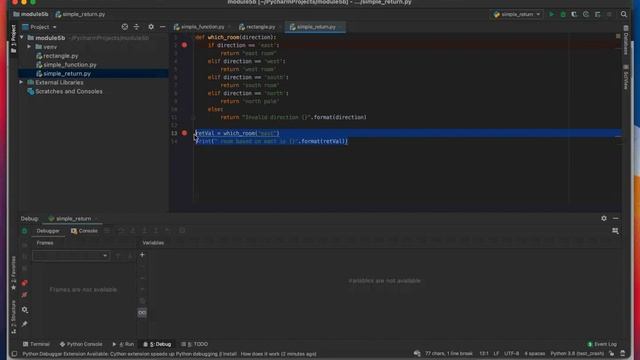Expand External Libraries node

(x=22, y=82)
